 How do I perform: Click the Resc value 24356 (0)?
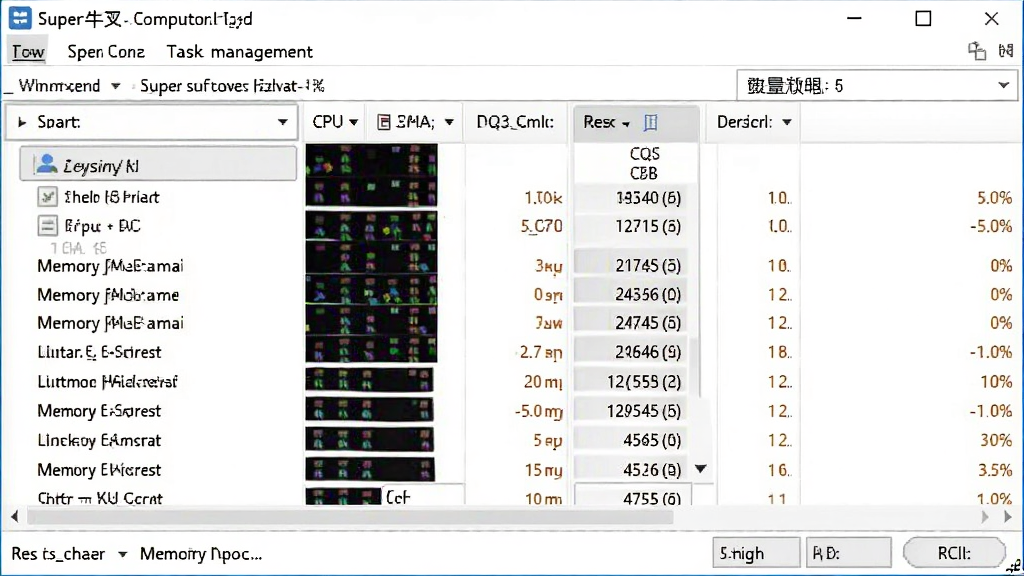(648, 295)
